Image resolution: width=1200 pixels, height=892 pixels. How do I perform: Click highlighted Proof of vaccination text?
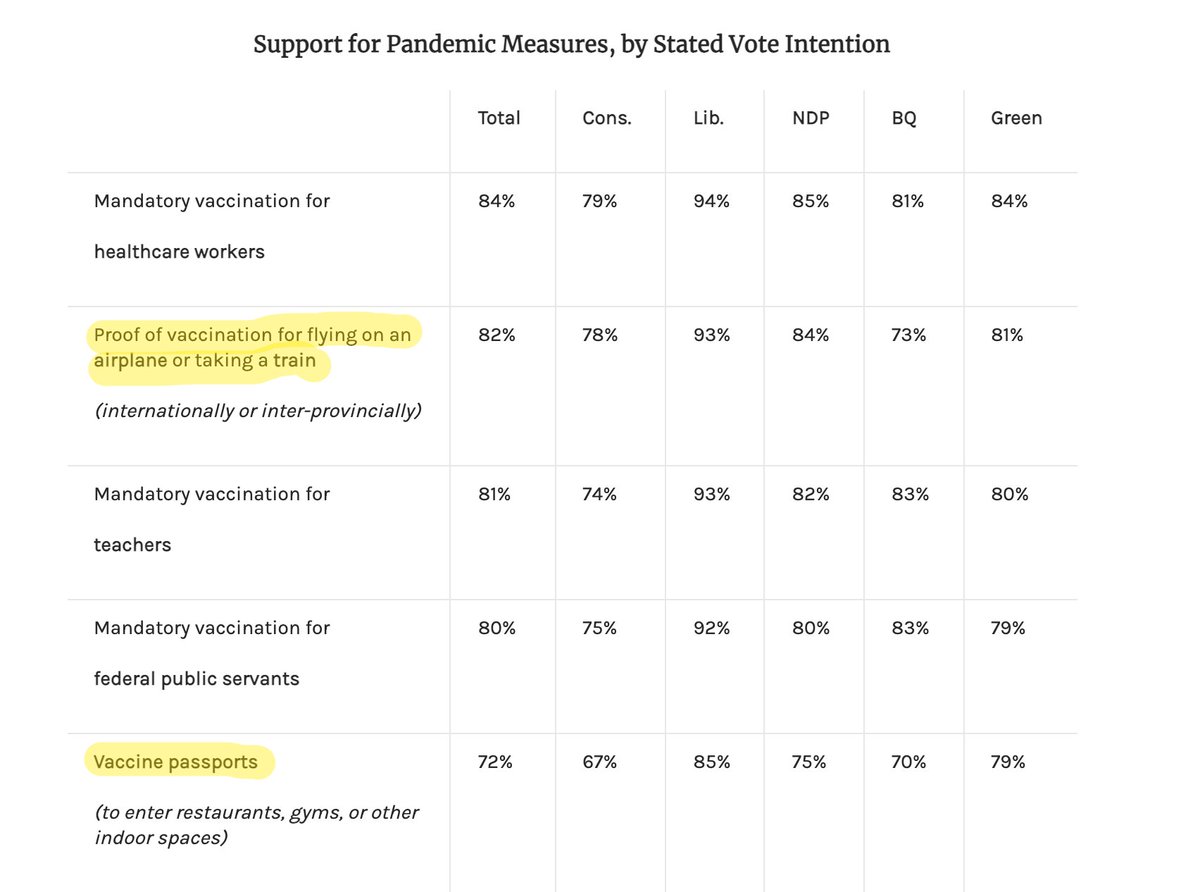252,347
